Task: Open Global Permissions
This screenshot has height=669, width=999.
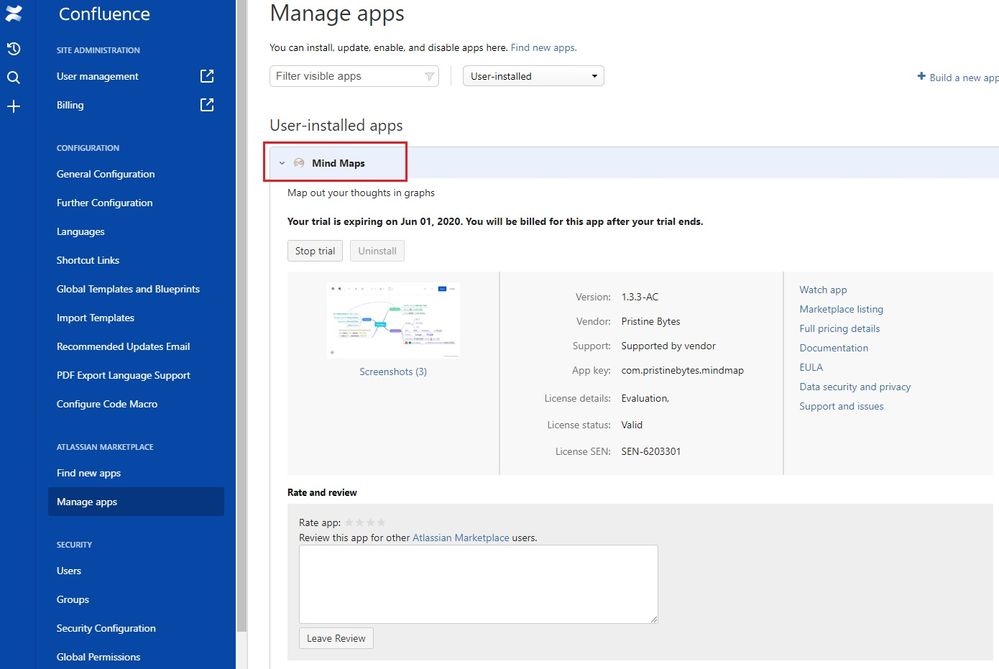Action: (x=98, y=657)
